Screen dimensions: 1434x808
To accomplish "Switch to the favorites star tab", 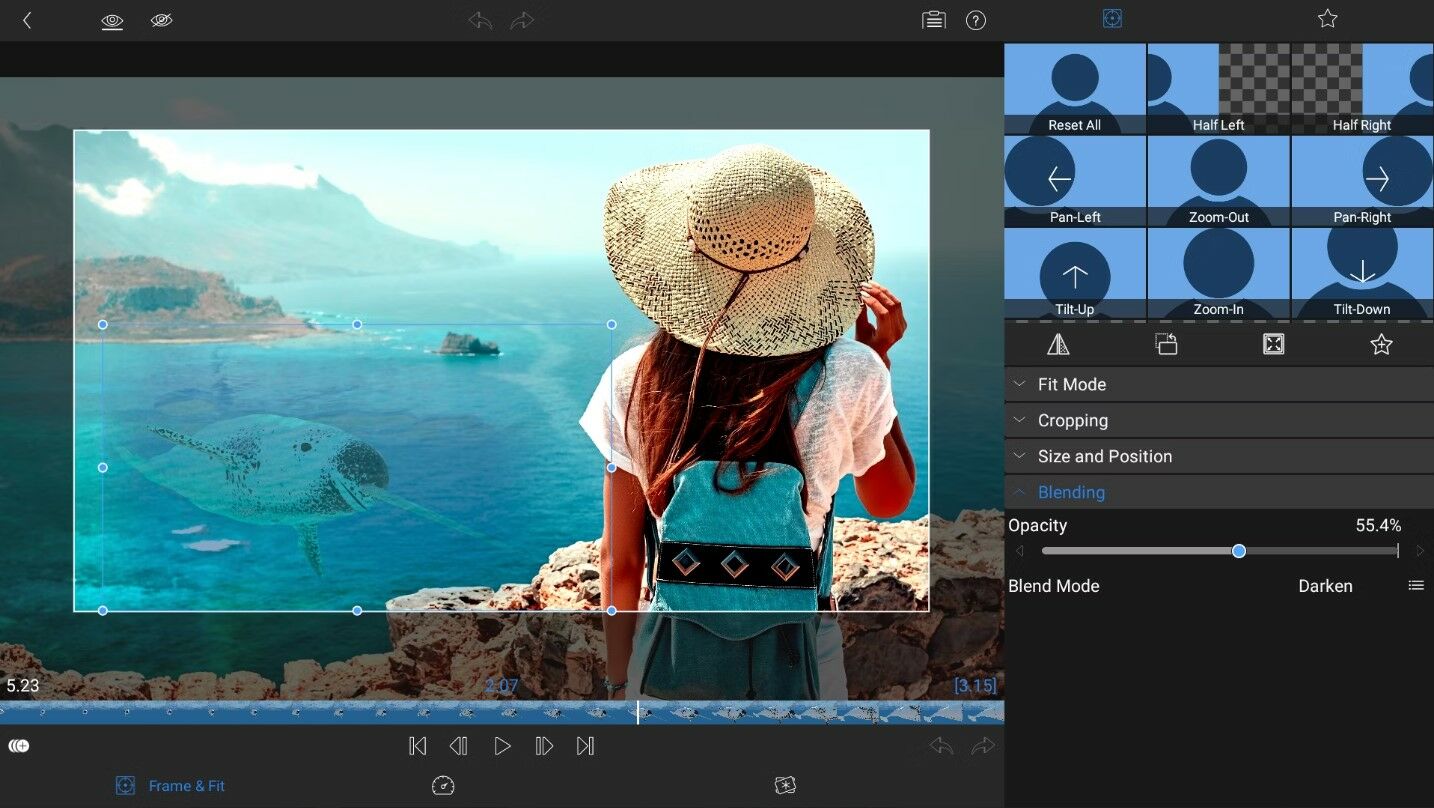I will [x=1327, y=19].
